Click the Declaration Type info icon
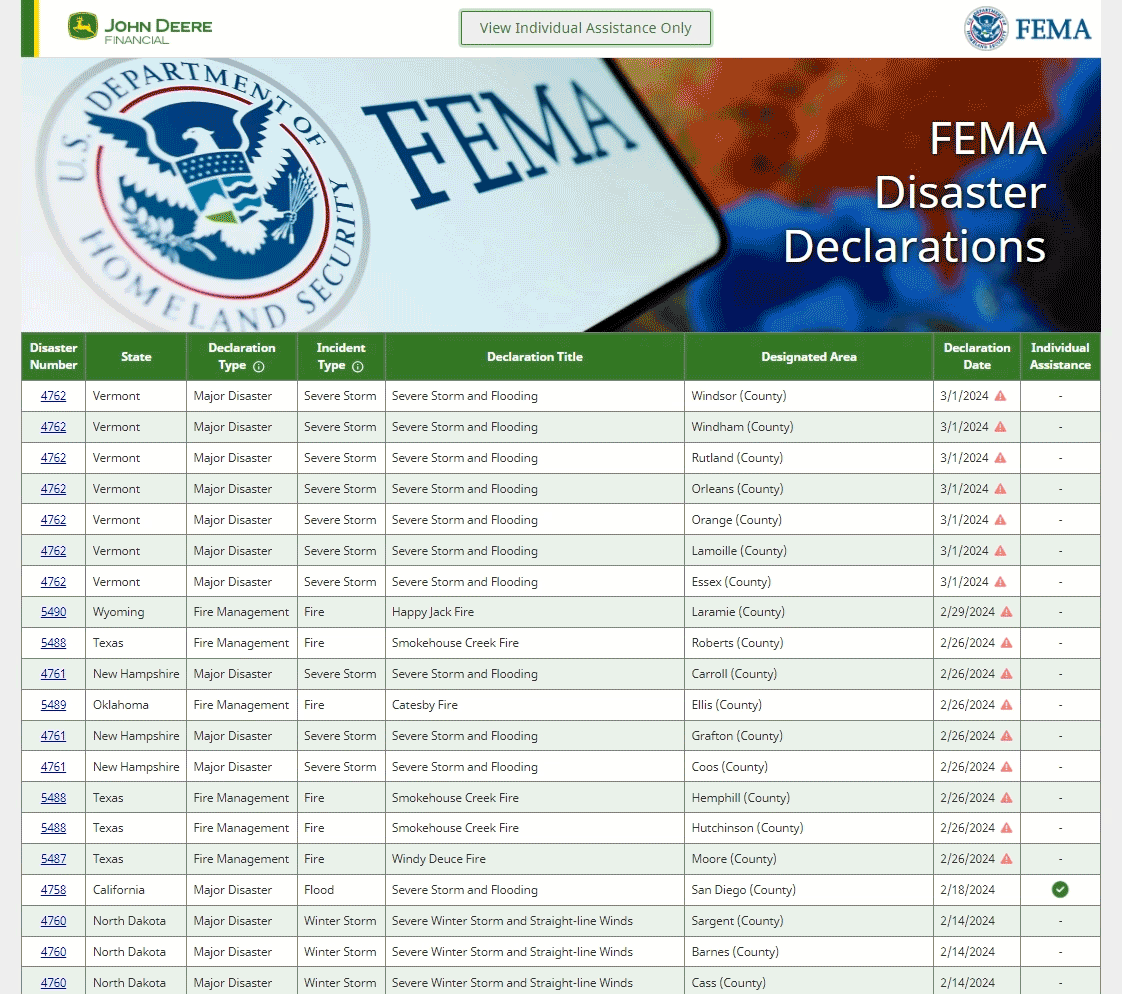Screen dimensions: 1122x994 [259, 367]
